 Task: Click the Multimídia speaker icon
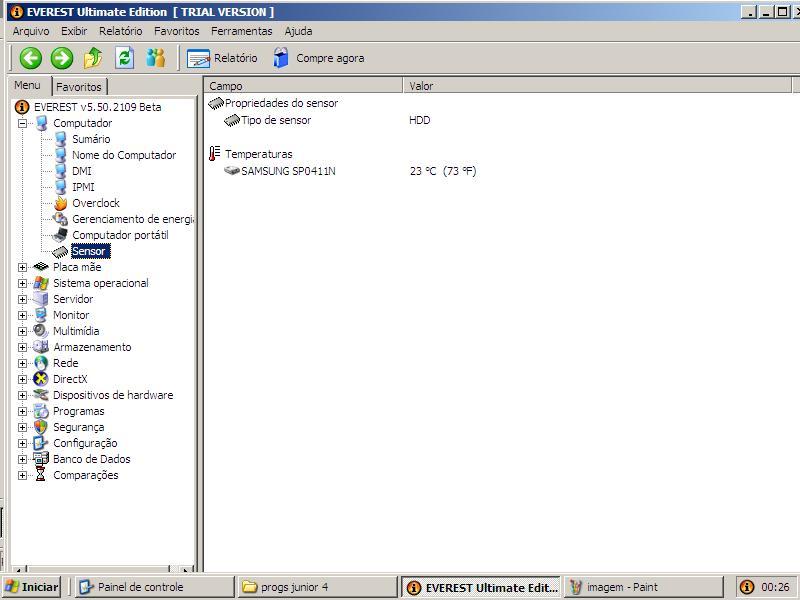pos(41,331)
